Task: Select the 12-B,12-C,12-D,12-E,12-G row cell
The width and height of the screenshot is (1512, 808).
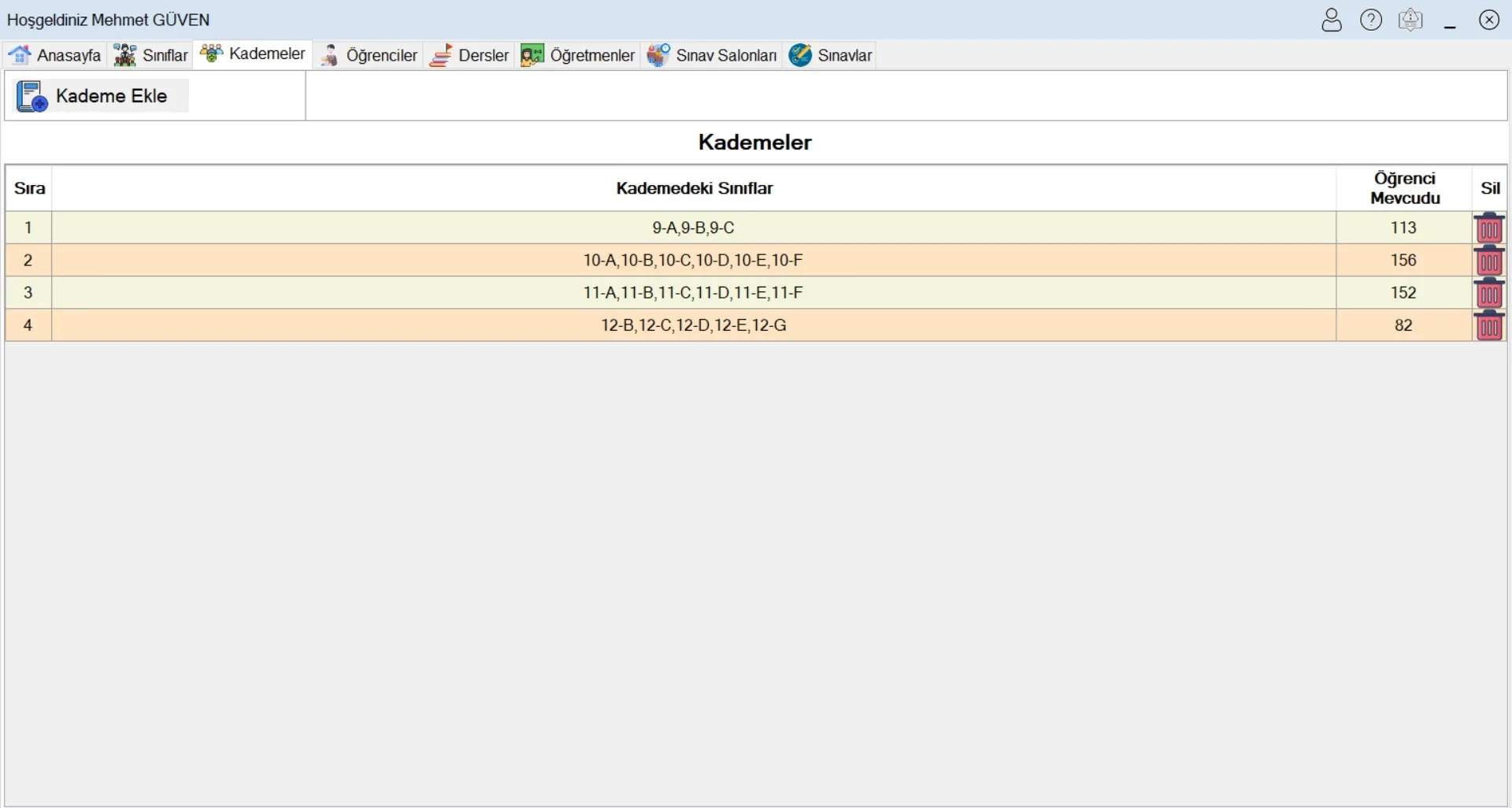Action: tap(693, 325)
